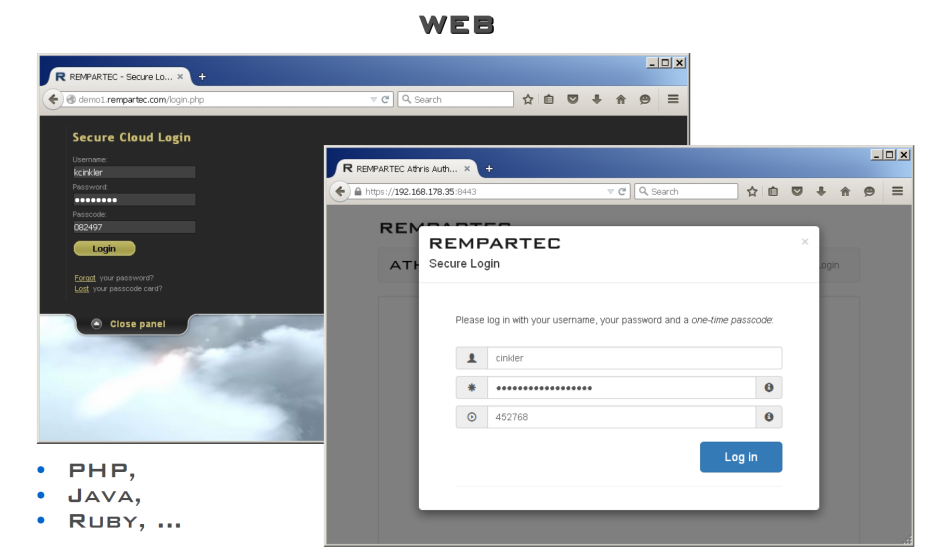Viewport: 940px width, 551px height.
Task: Open the bookmarks list icon in the login.php window
Action: (549, 100)
